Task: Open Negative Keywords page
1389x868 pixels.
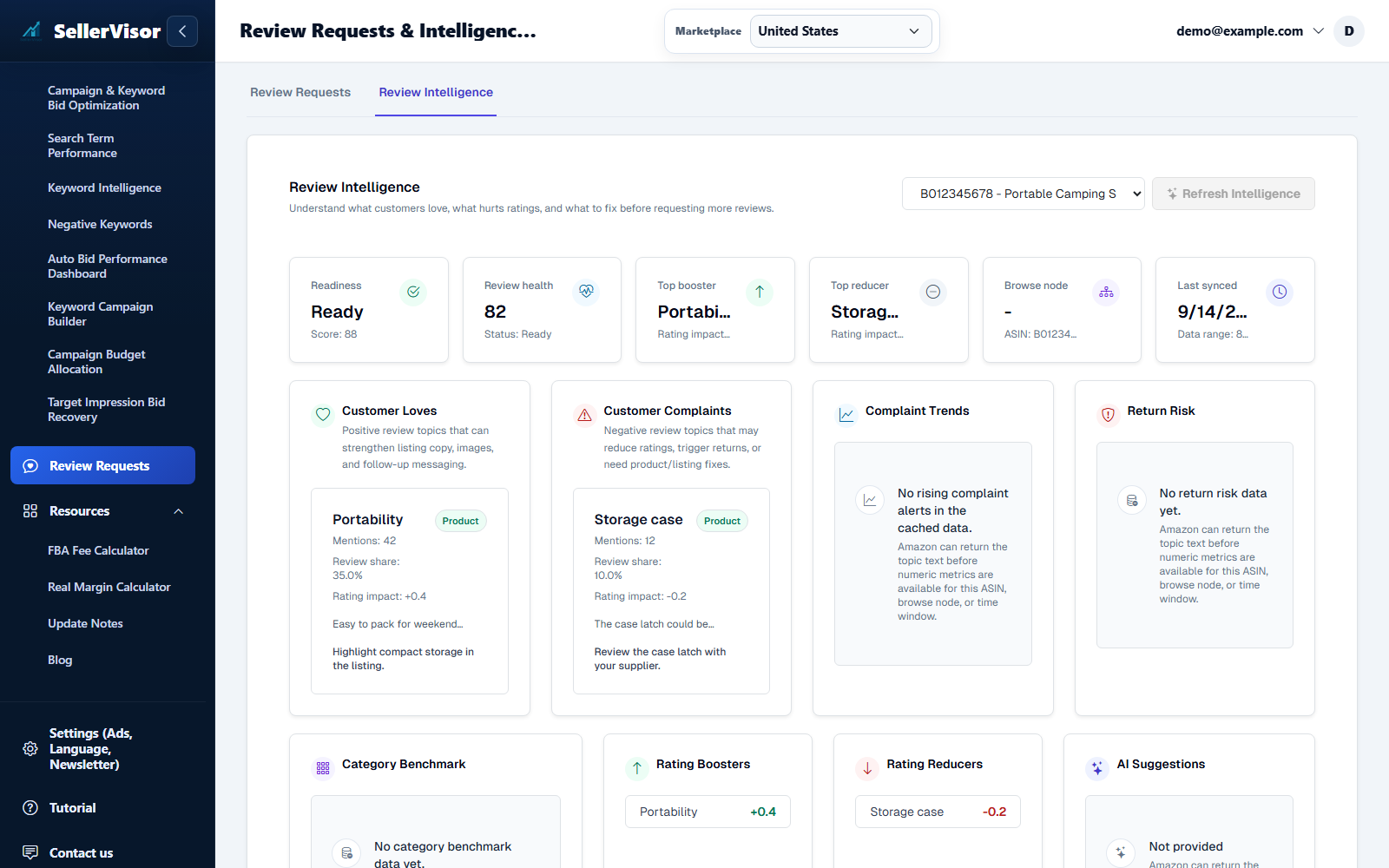Action: (100, 224)
